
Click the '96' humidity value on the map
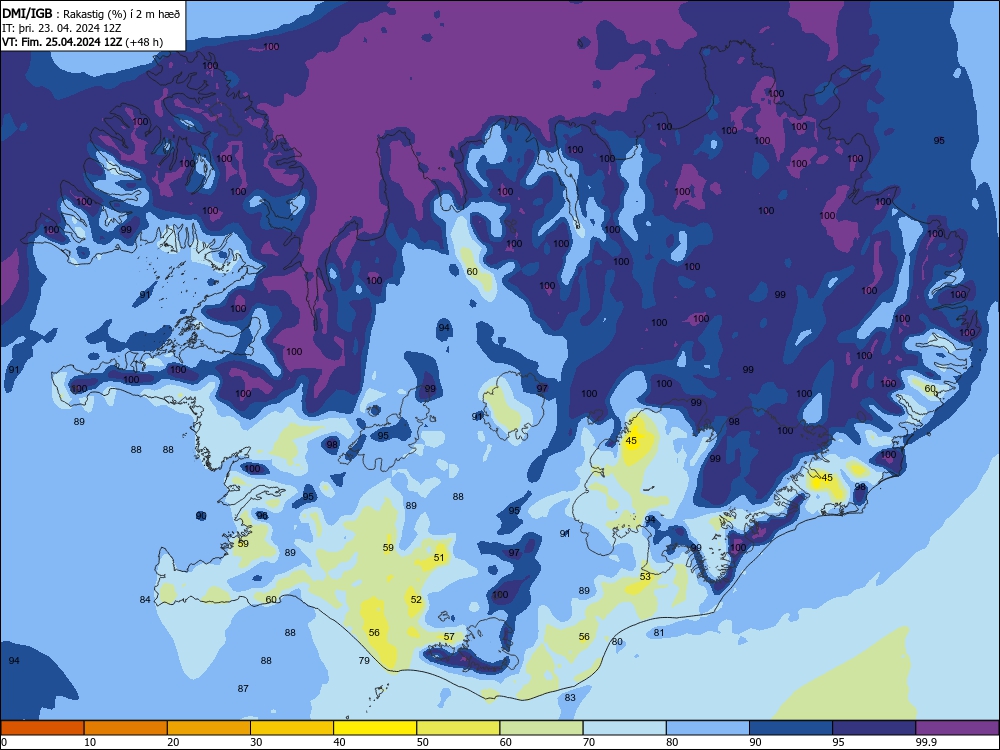click(262, 515)
